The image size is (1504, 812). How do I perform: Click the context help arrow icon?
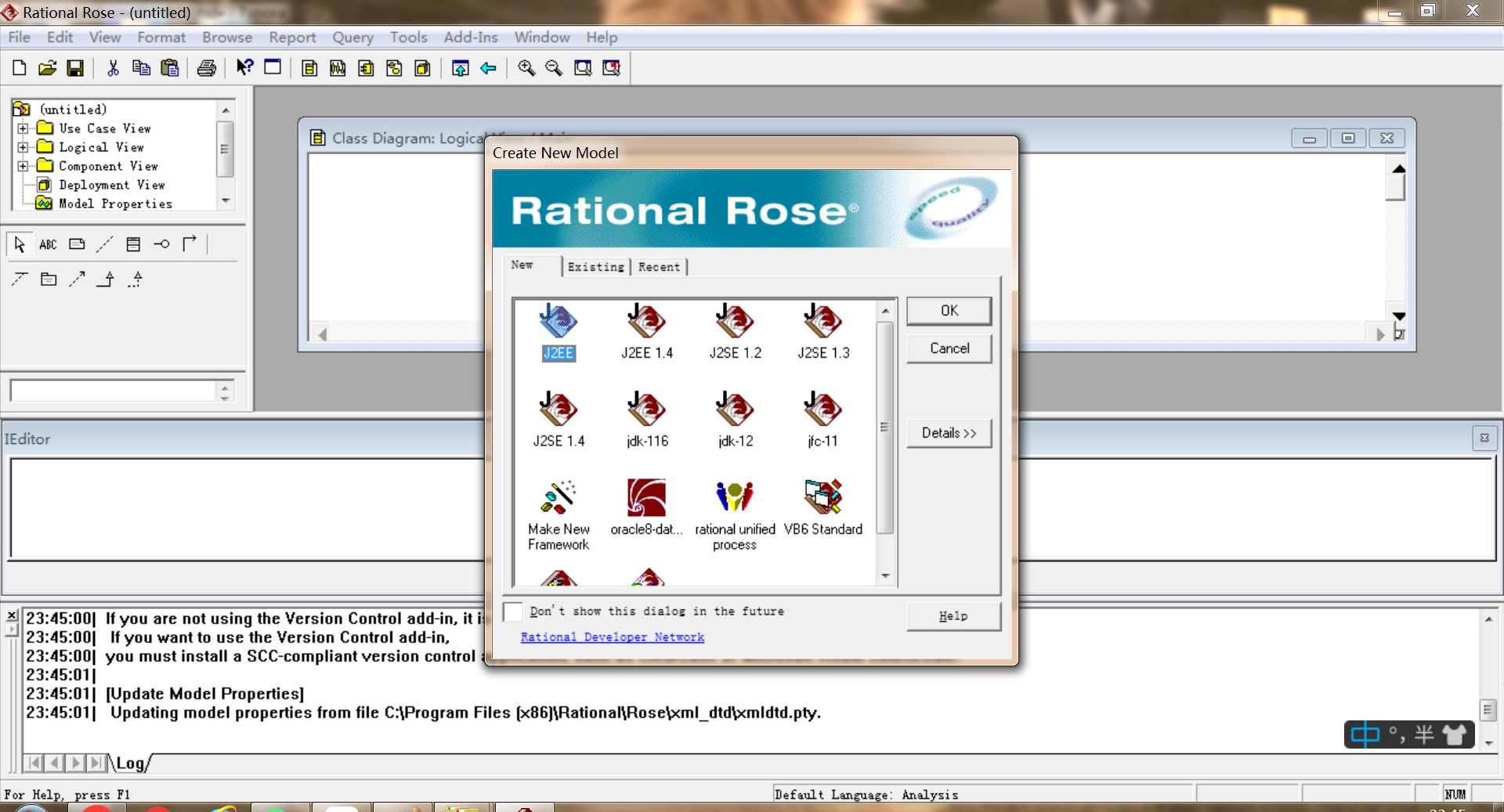(x=244, y=68)
